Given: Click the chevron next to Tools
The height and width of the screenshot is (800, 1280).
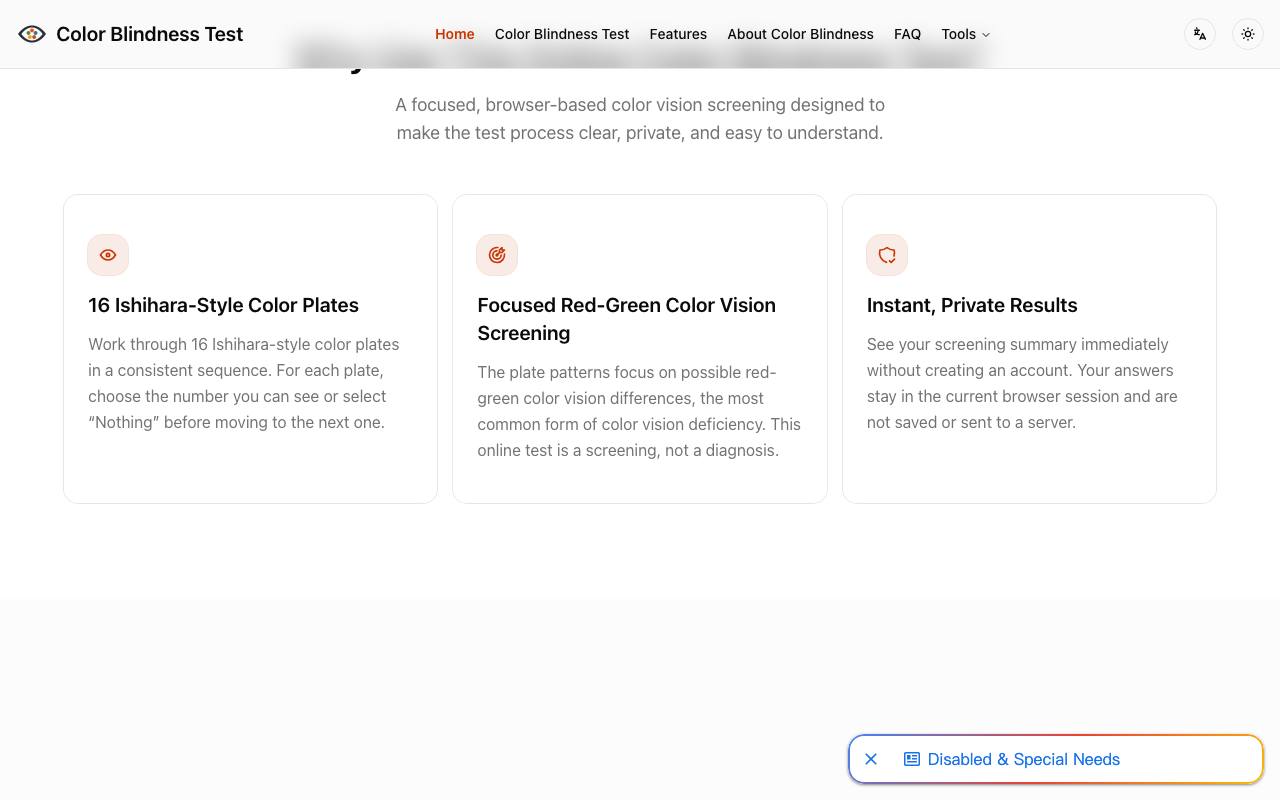Looking at the screenshot, I should point(986,35).
